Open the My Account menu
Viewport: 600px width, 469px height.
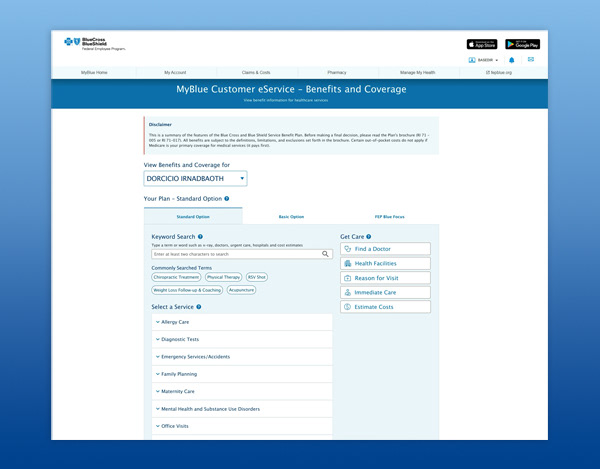[175, 72]
